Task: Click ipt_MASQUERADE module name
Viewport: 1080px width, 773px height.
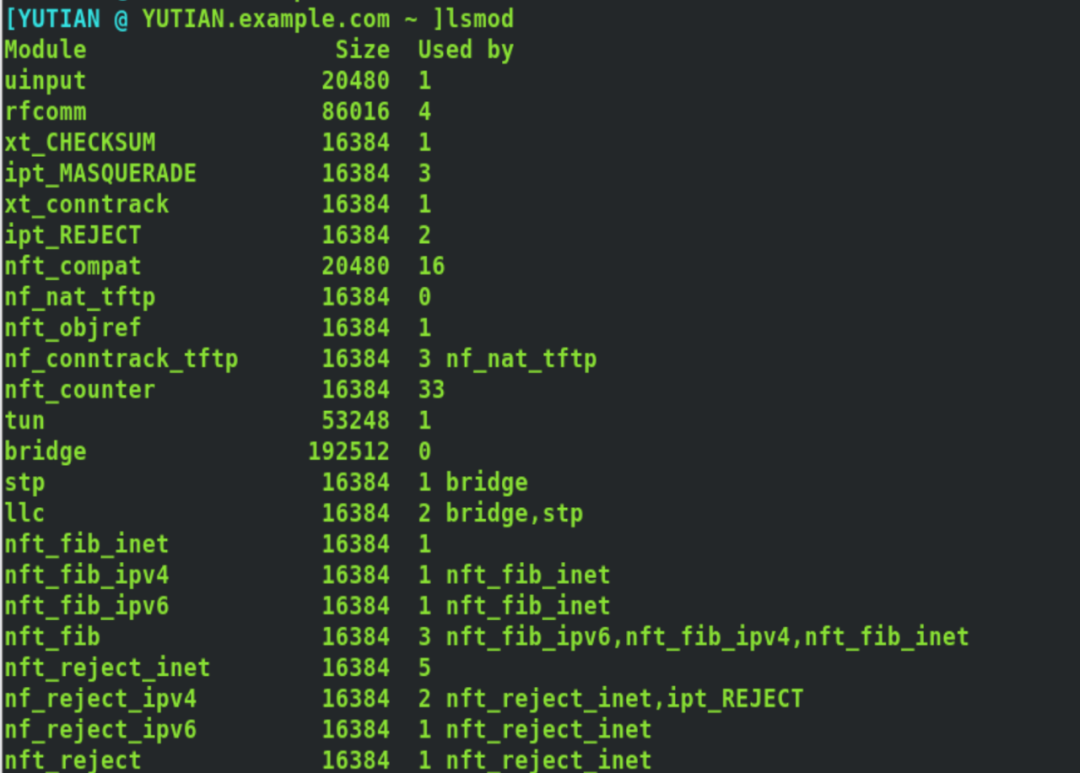Action: (101, 174)
